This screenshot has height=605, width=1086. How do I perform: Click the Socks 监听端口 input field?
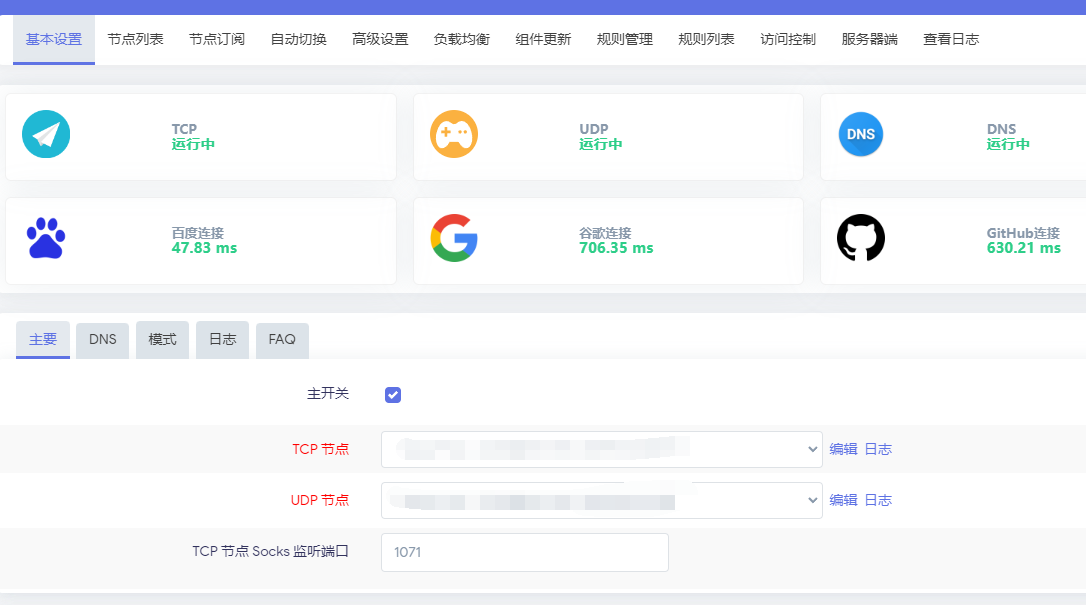(x=524, y=552)
